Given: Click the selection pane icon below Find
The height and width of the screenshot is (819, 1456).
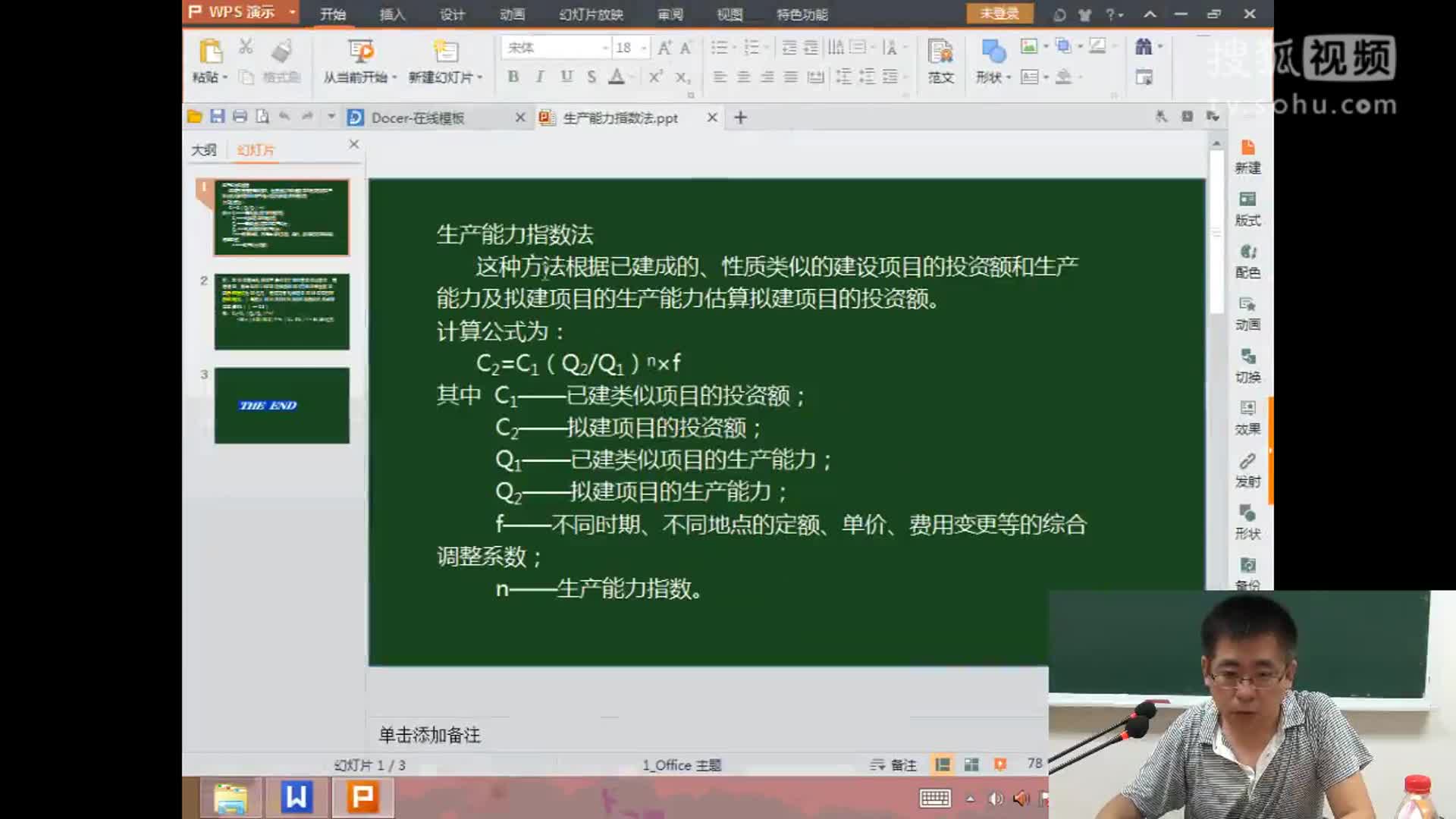Looking at the screenshot, I should tap(1144, 77).
